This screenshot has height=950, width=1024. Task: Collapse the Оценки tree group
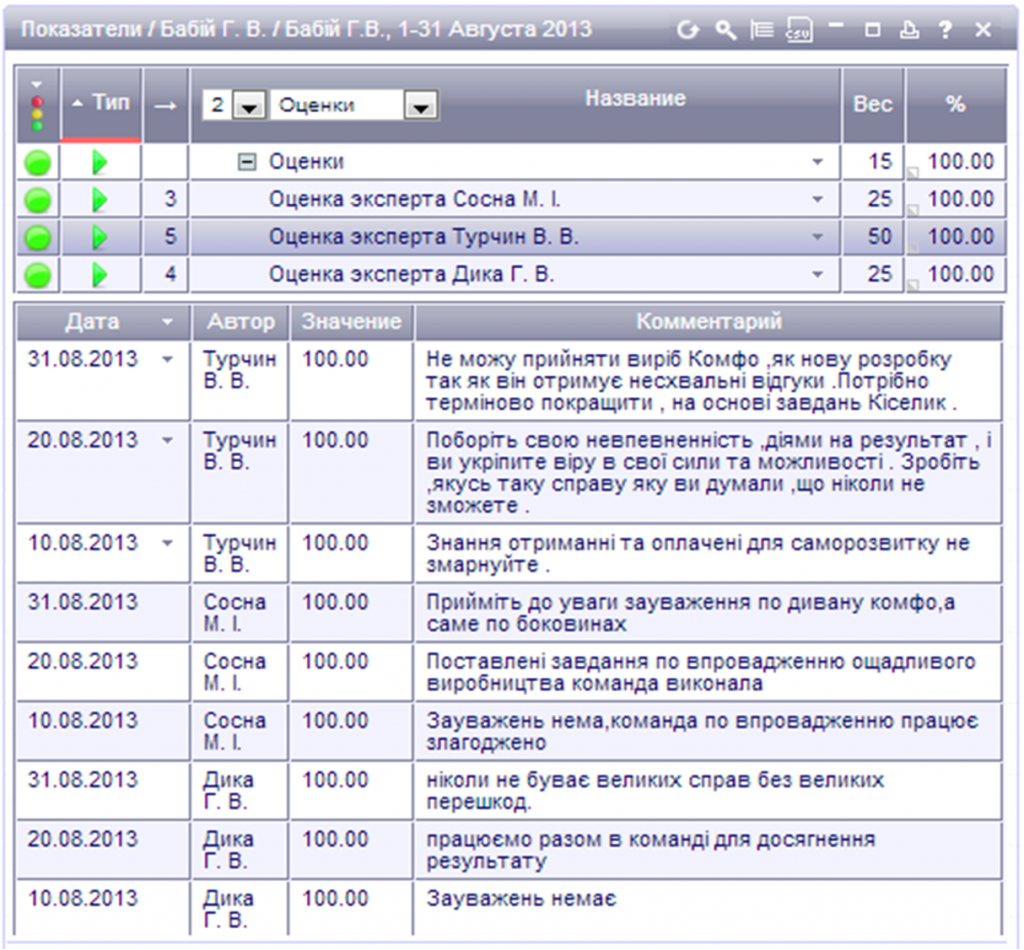tap(246, 162)
